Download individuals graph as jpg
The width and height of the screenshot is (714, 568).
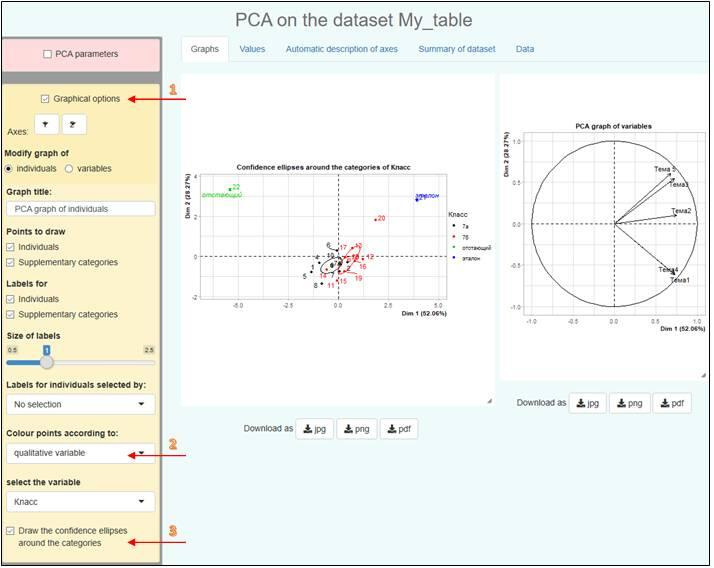click(316, 429)
